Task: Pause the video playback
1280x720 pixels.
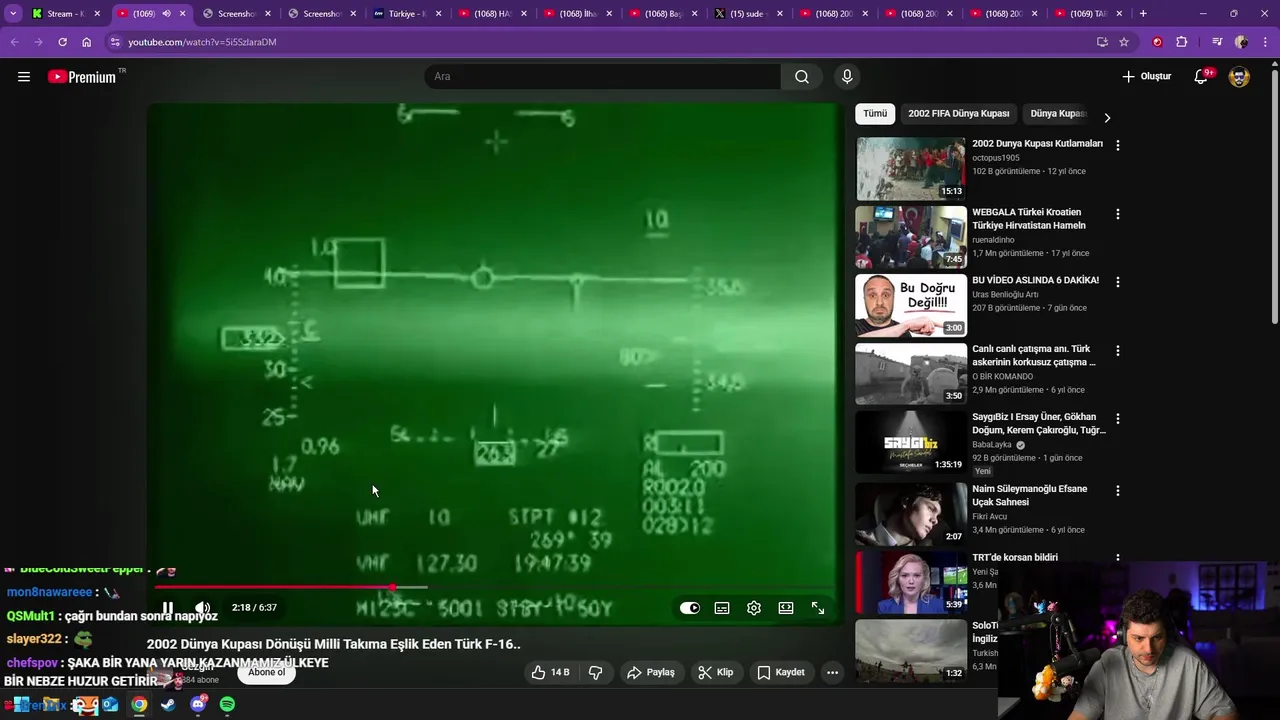Action: 168,608
